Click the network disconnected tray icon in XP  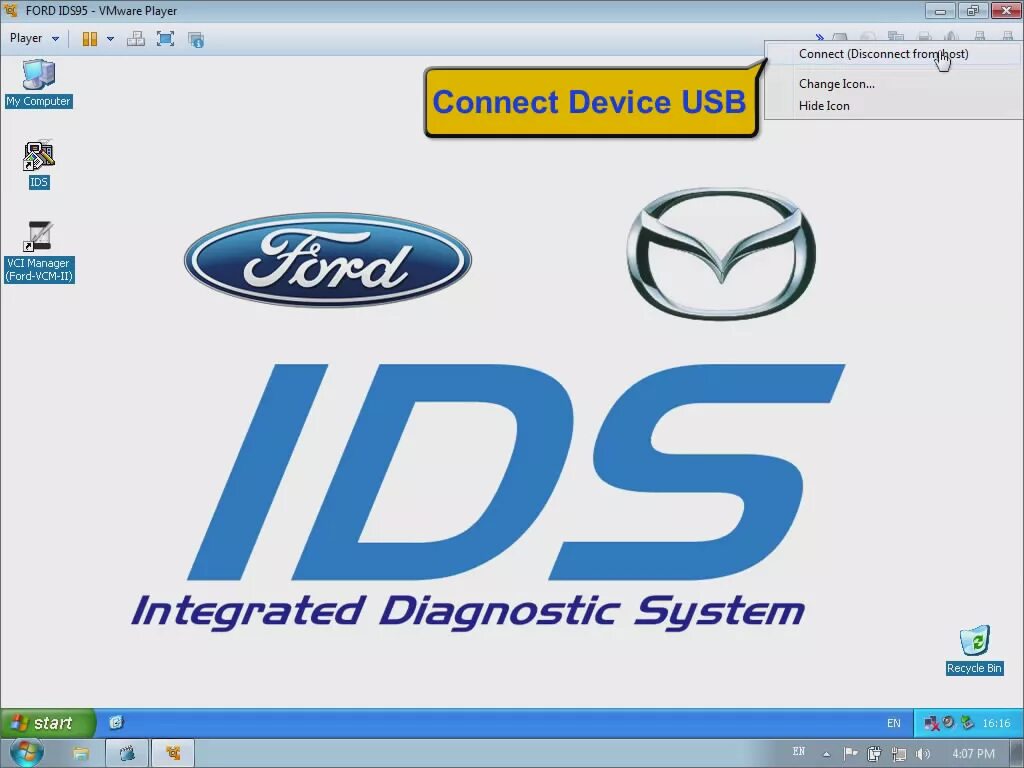(931, 723)
